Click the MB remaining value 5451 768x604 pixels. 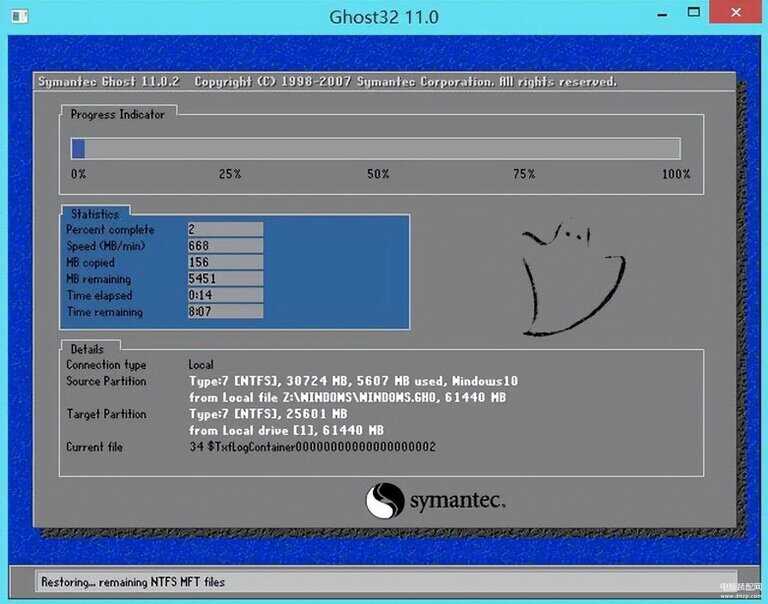tap(225, 279)
